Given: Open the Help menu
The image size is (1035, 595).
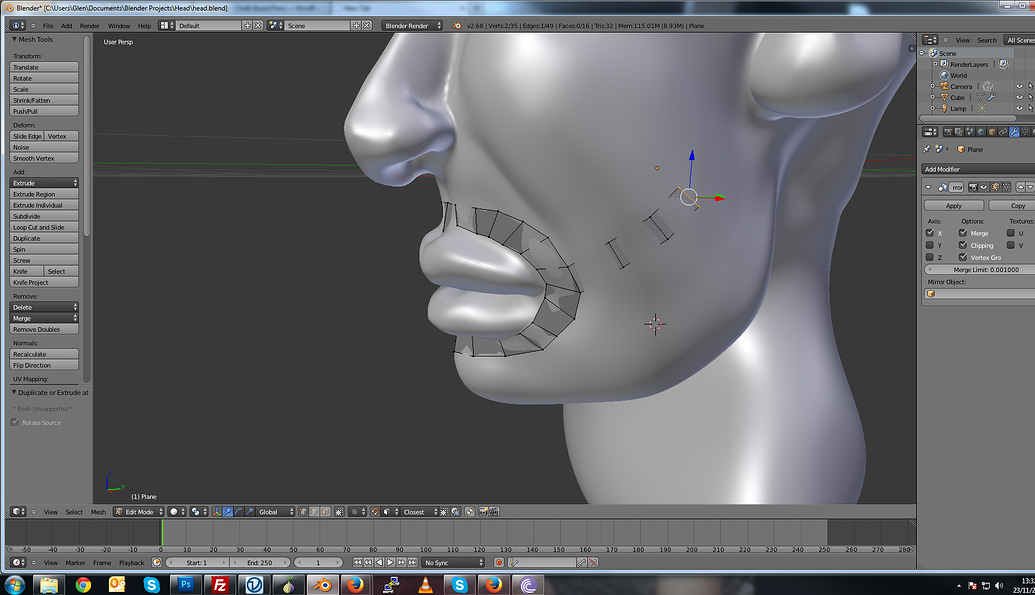Looking at the screenshot, I should (144, 26).
